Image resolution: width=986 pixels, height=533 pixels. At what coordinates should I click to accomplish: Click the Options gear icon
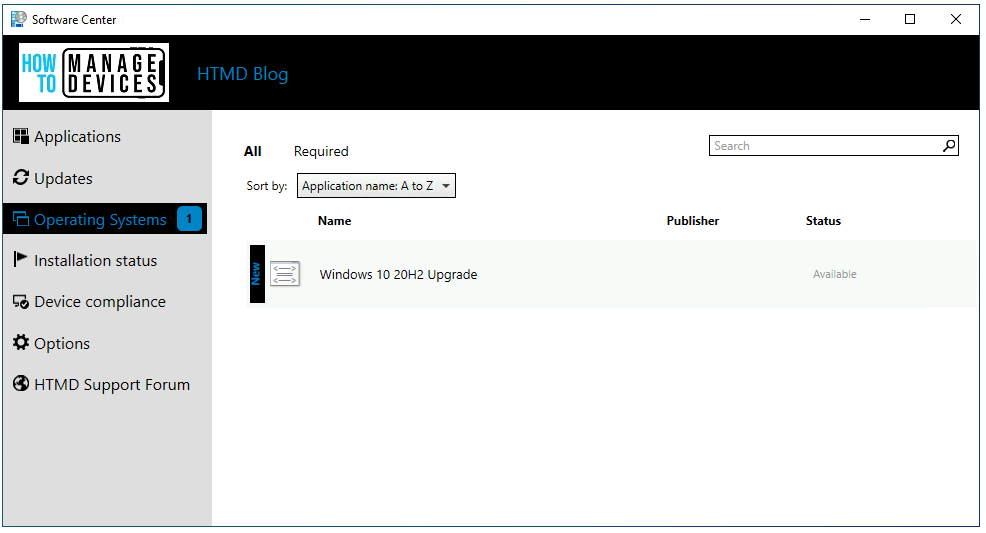pos(21,342)
